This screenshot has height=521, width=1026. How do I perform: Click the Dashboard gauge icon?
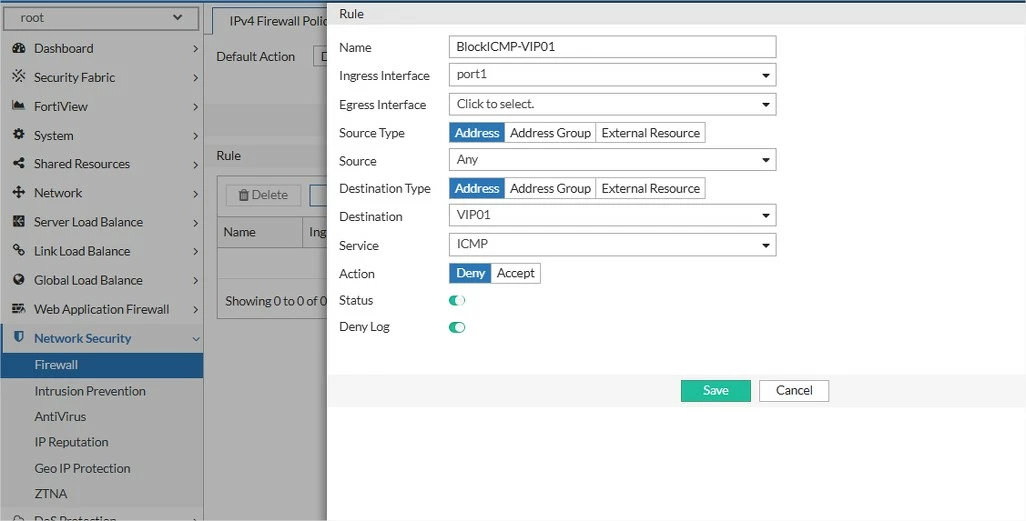pos(19,48)
